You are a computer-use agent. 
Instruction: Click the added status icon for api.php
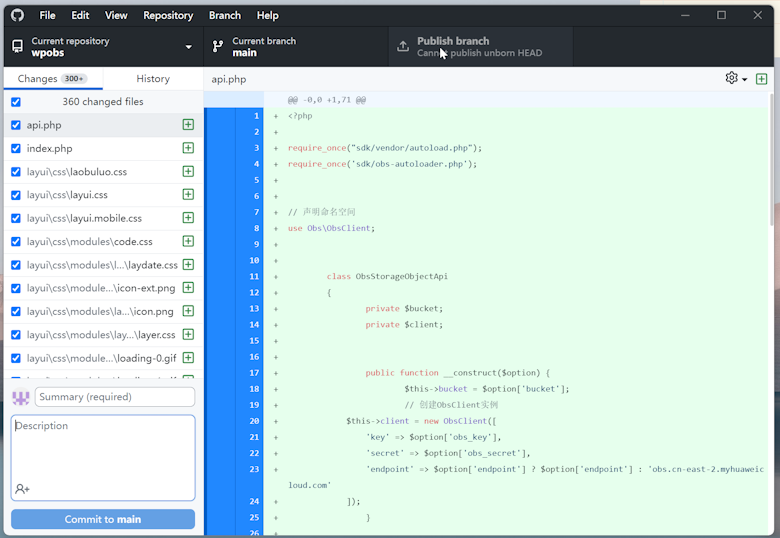(188, 125)
